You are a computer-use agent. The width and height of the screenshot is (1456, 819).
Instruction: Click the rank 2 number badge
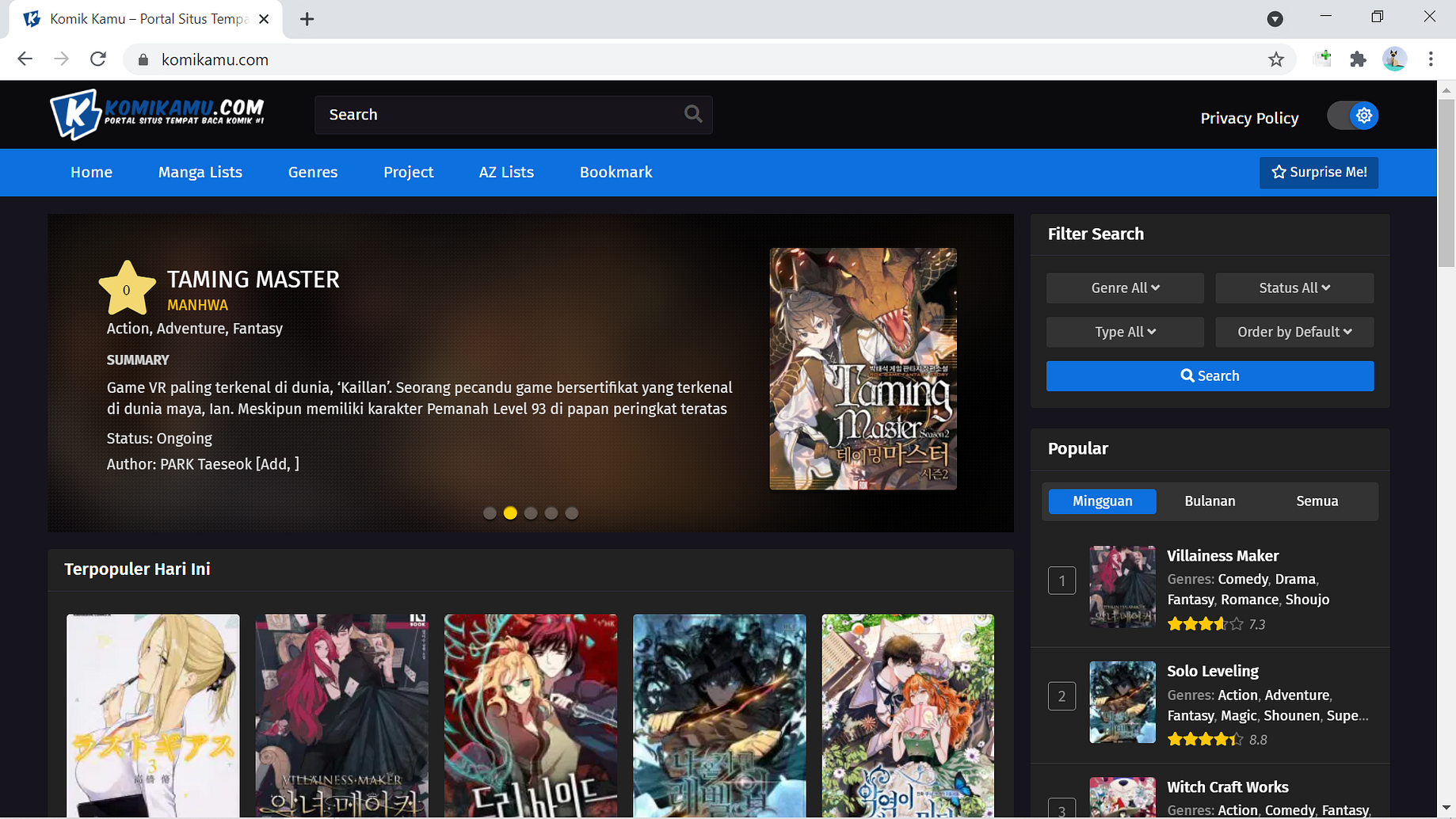1062,696
